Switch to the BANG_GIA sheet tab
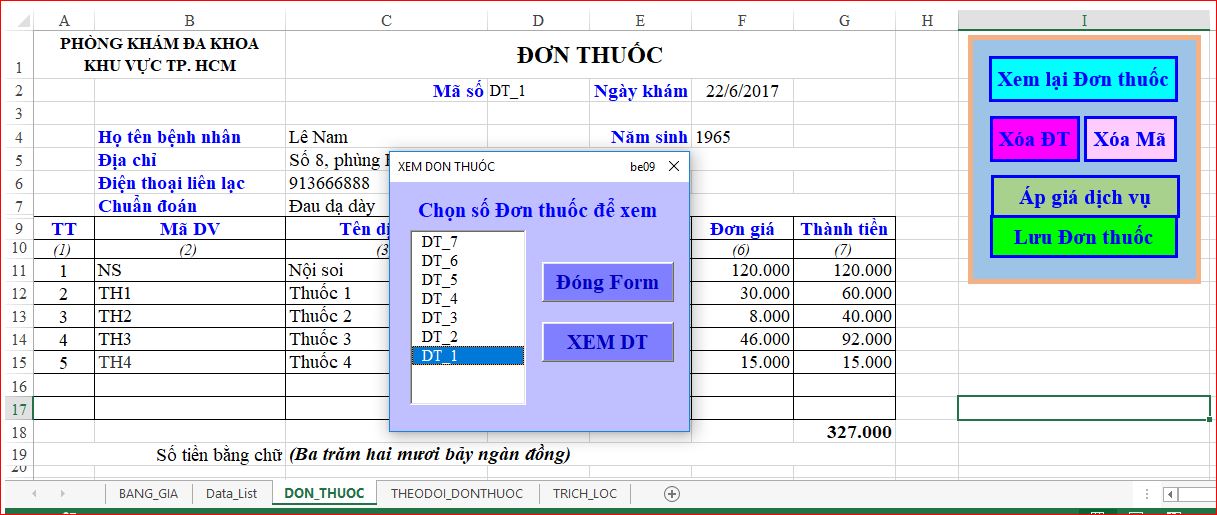This screenshot has height=515, width=1217. point(148,493)
